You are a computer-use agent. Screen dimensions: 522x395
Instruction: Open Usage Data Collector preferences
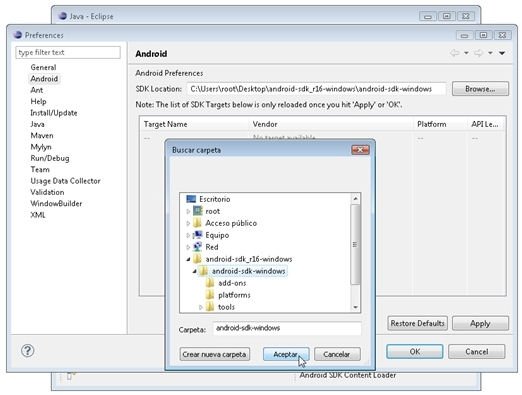65,181
